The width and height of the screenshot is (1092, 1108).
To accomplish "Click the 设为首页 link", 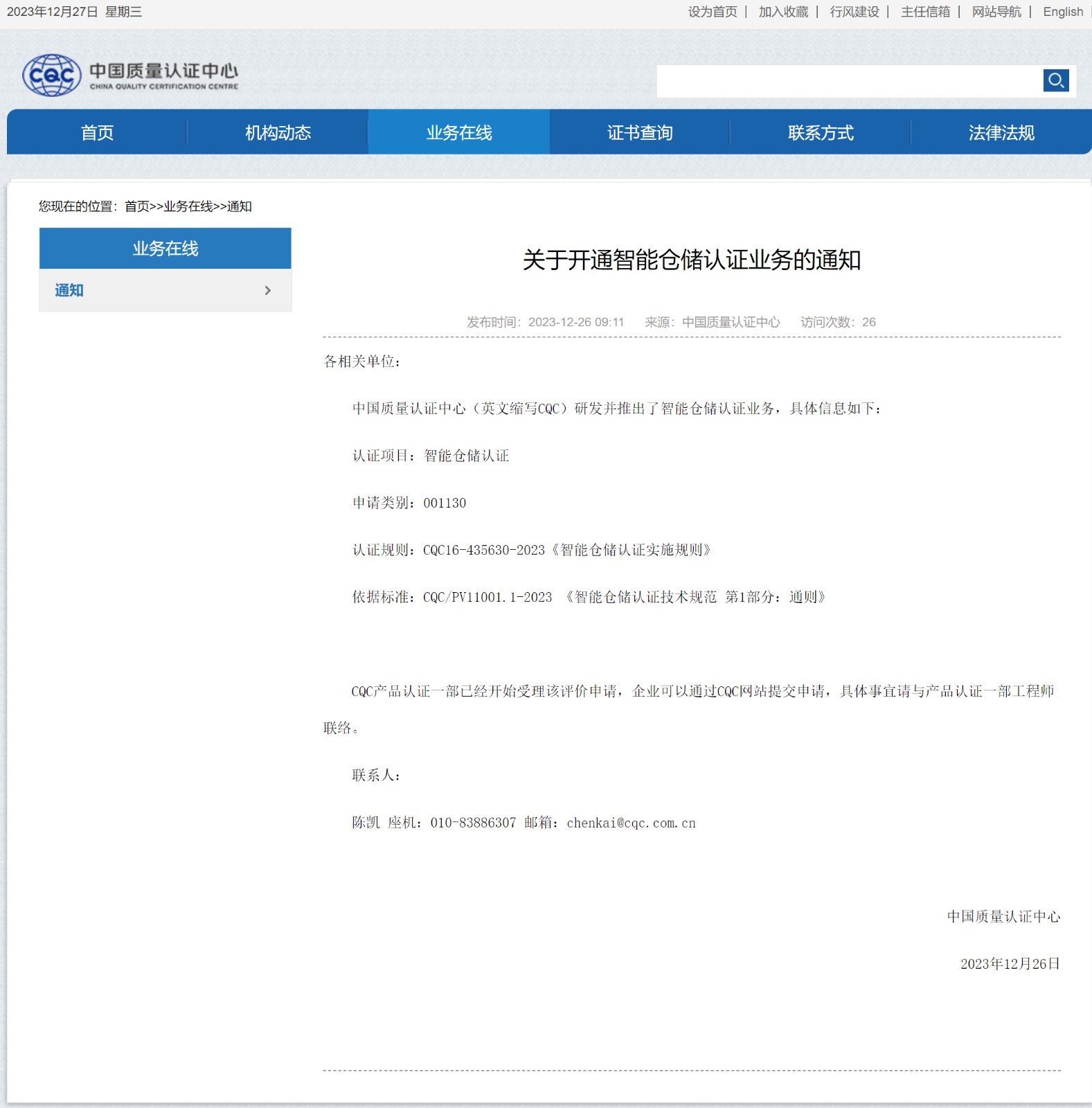I will pos(712,12).
